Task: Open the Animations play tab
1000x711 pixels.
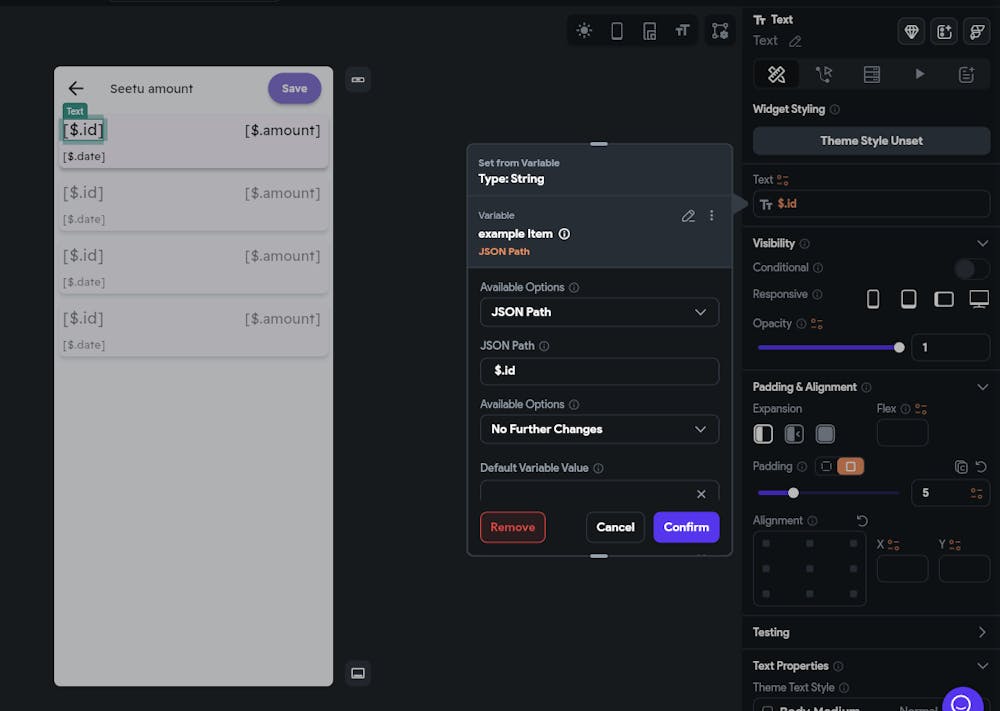Action: (919, 75)
